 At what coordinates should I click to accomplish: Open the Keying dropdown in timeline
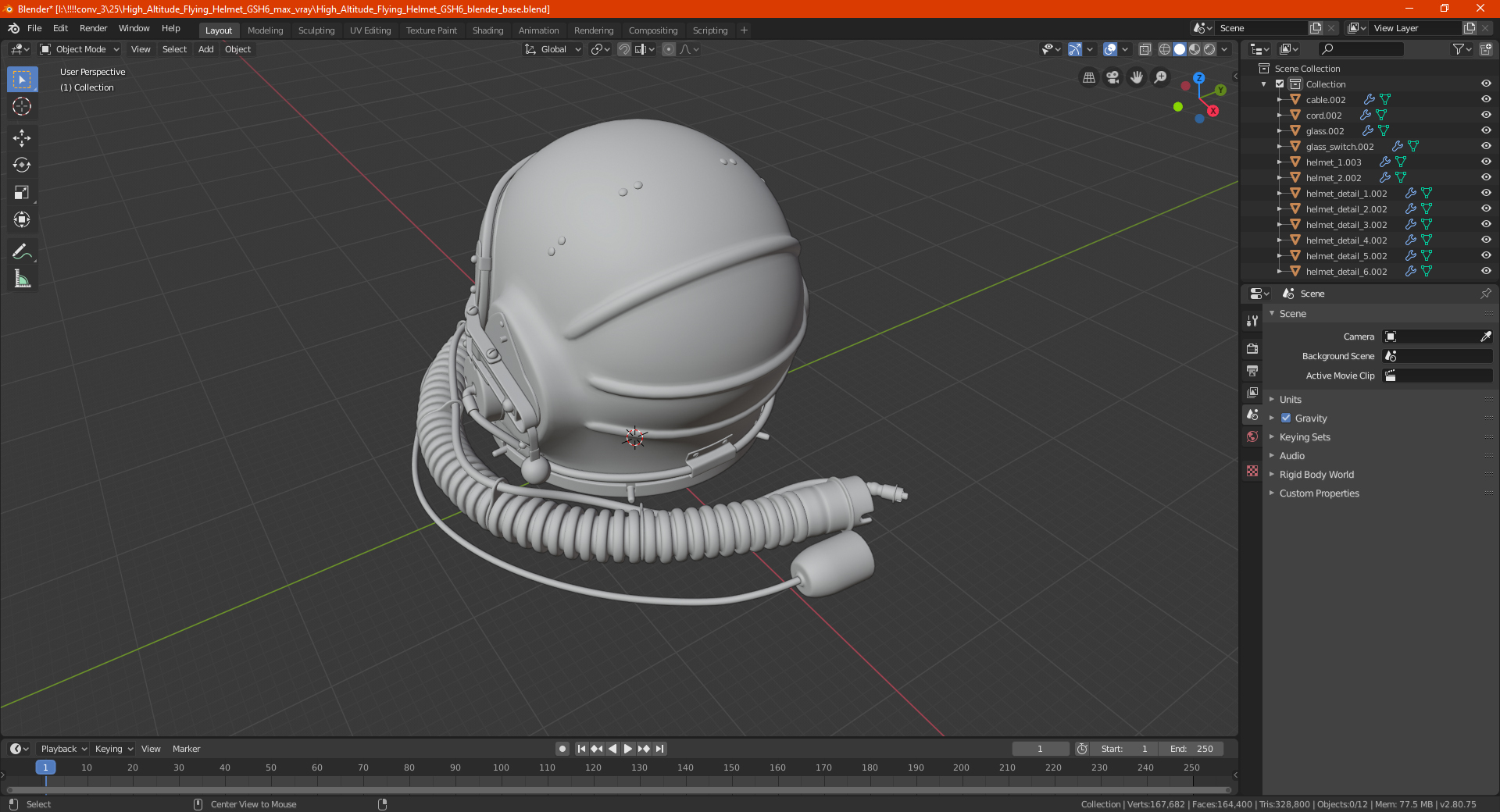tap(113, 749)
